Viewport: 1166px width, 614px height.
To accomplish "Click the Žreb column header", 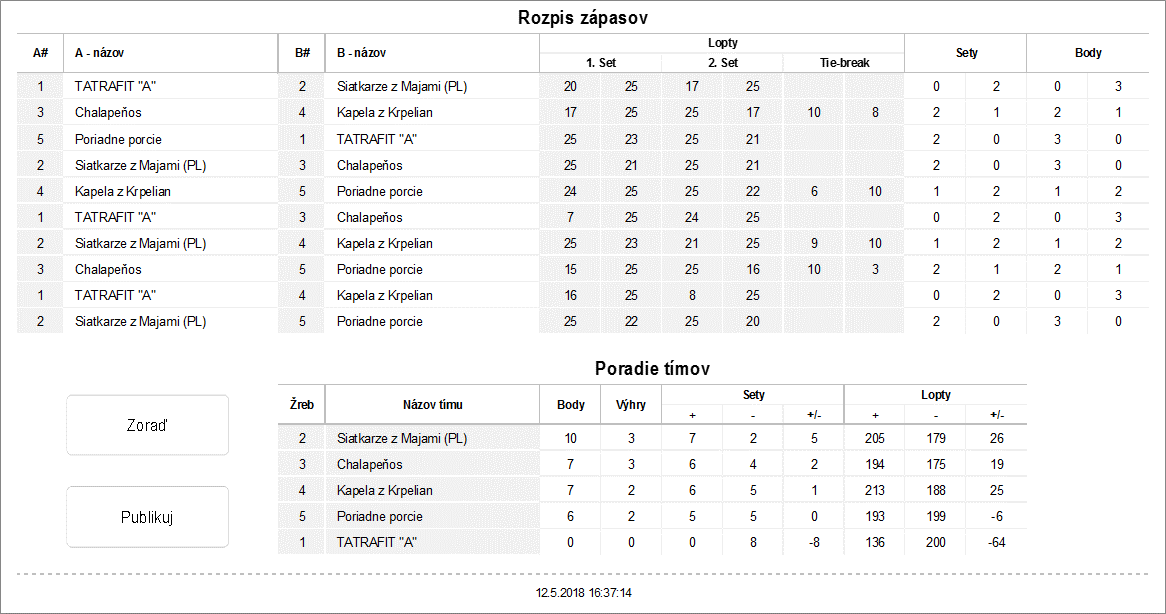I will pos(302,405).
